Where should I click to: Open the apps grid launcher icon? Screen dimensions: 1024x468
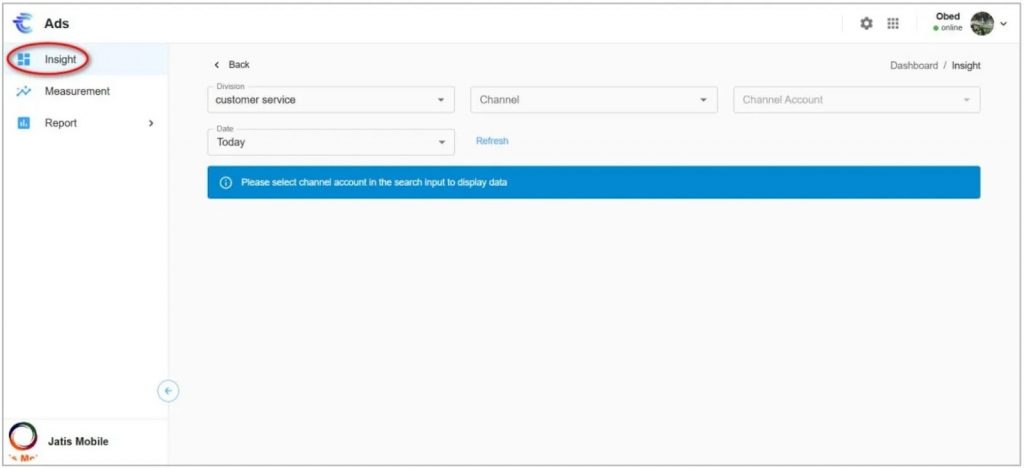893,23
